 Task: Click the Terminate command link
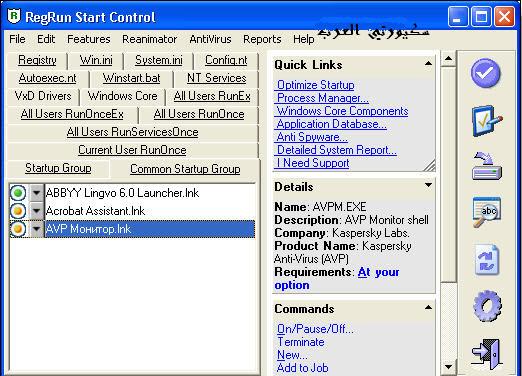tap(301, 342)
